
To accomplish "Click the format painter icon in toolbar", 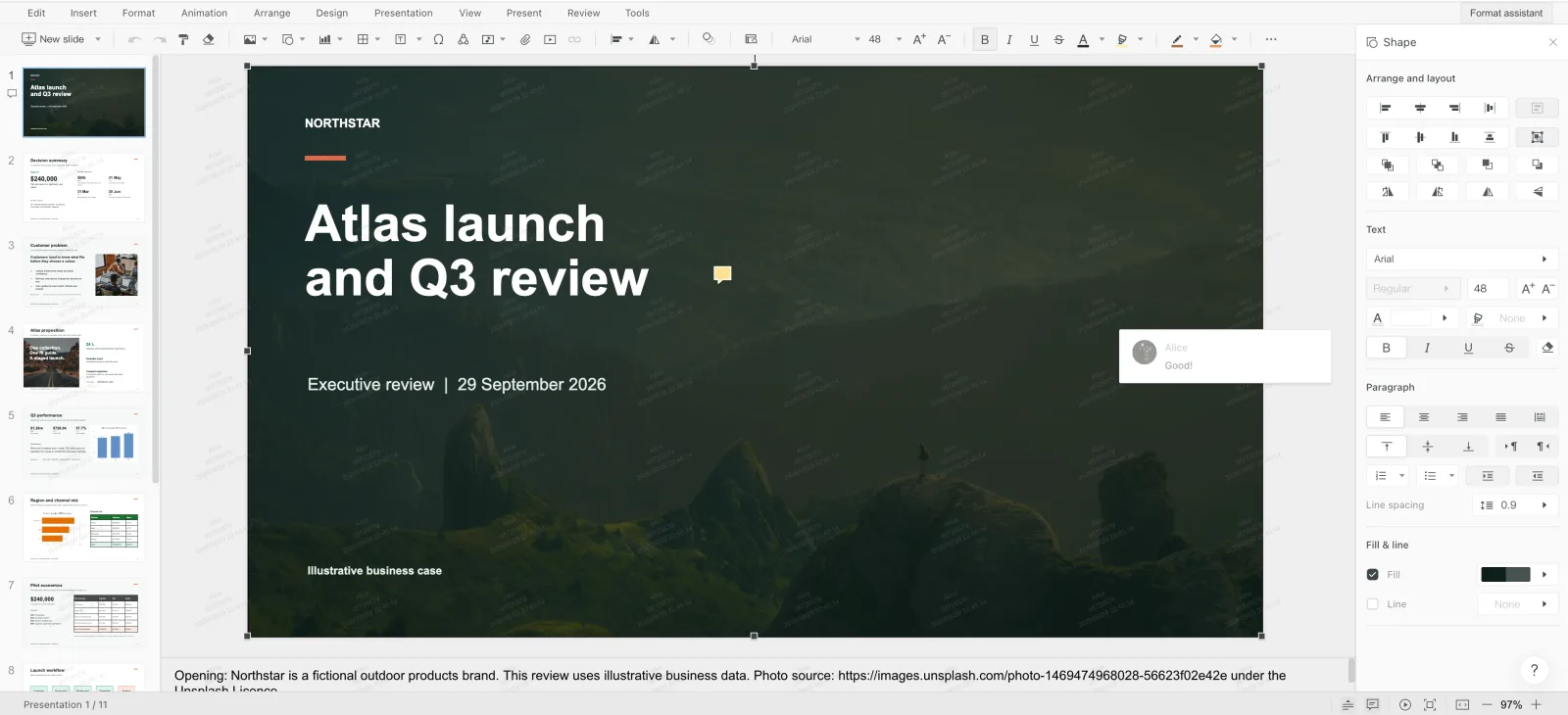I will coord(183,39).
